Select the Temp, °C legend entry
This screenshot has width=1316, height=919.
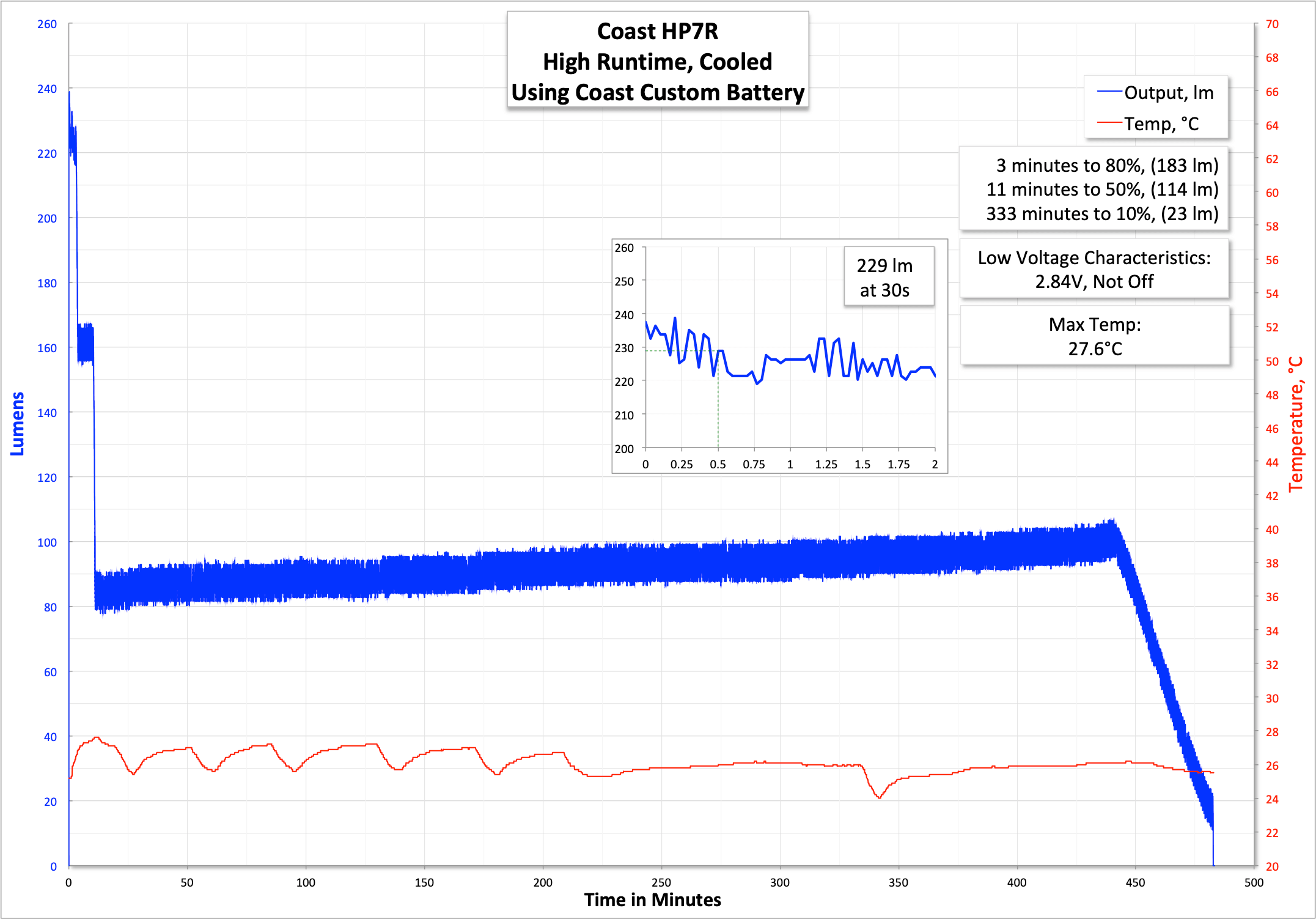coord(1161,124)
